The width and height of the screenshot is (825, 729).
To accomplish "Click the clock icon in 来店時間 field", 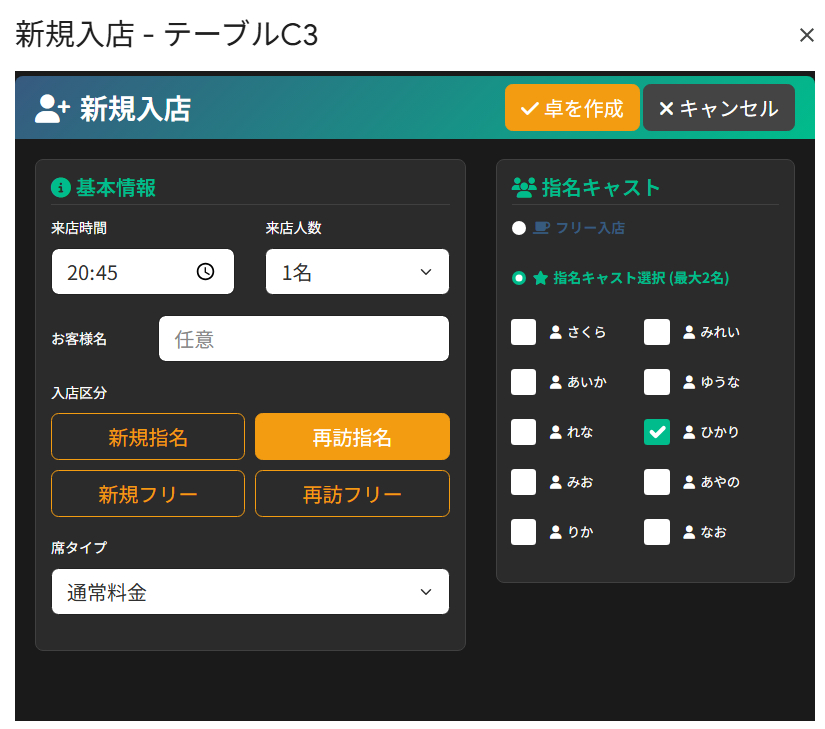I will (205, 271).
